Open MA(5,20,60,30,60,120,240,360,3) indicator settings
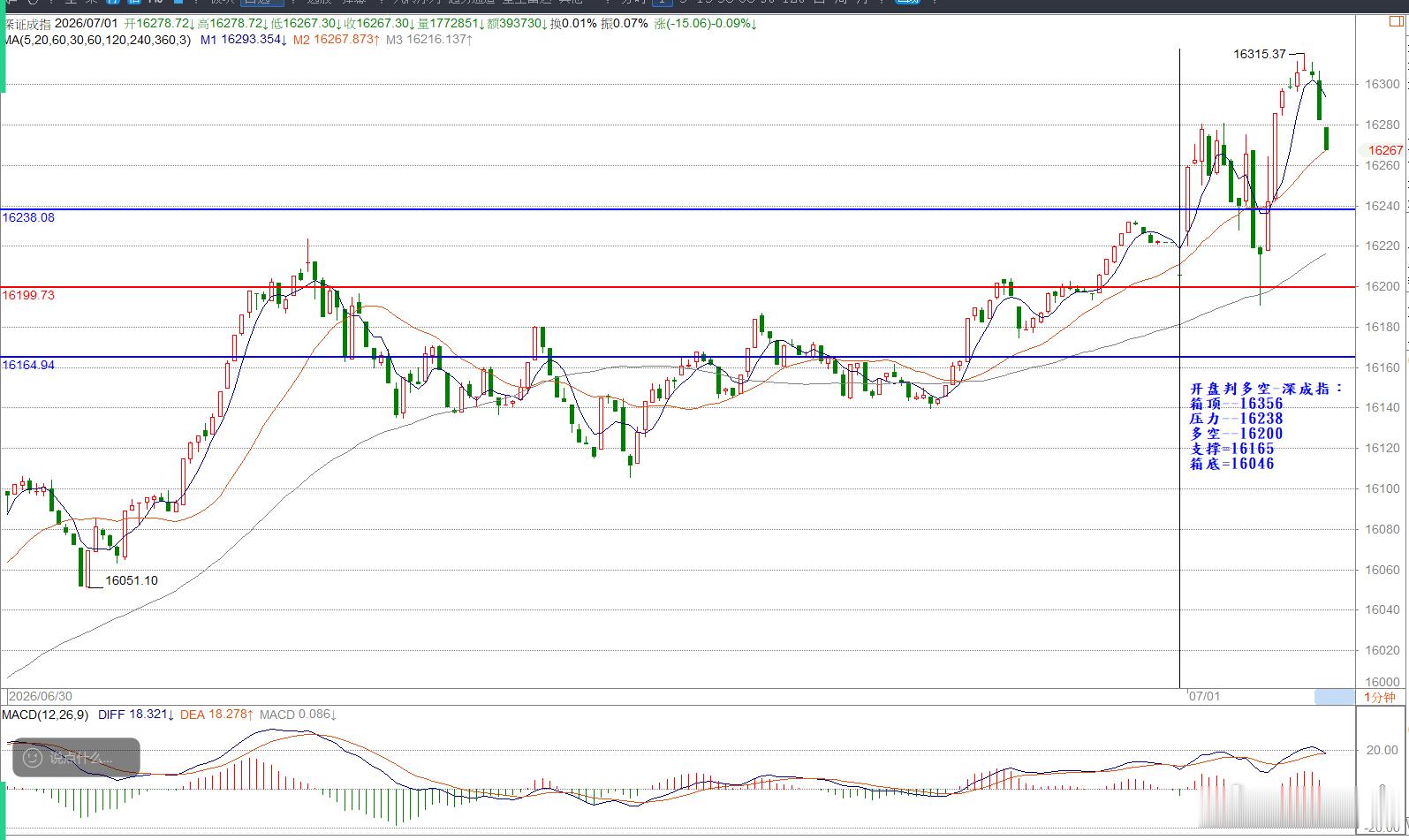The width and height of the screenshot is (1409, 840). coord(95,40)
